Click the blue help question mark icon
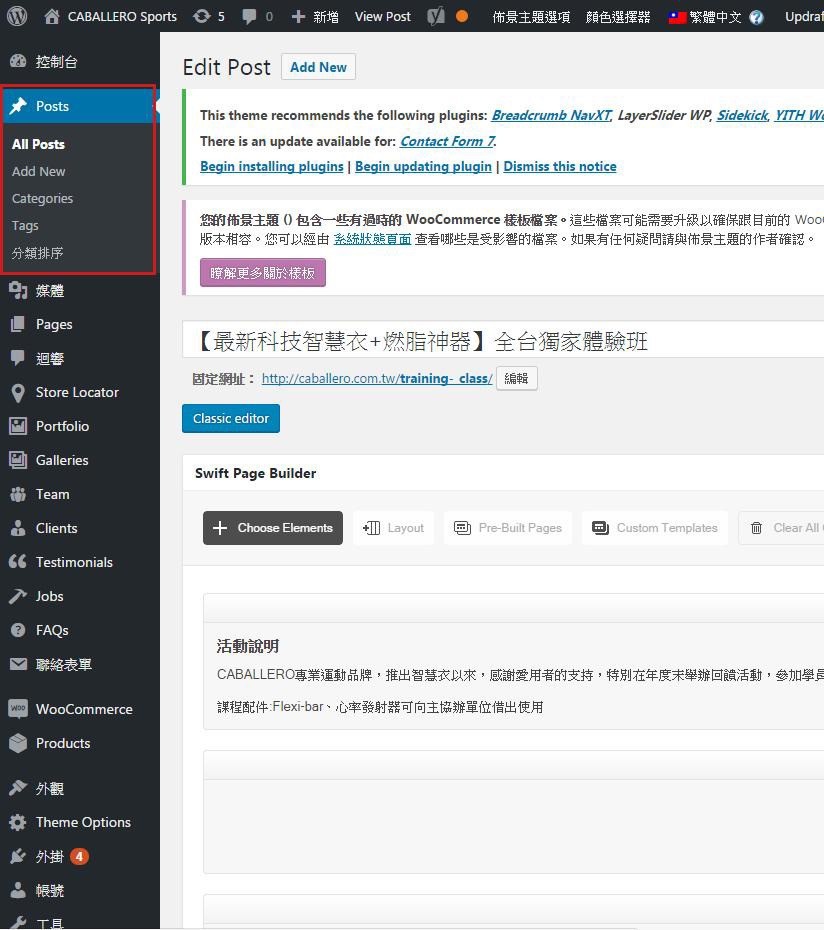This screenshot has height=930, width=824. 756,17
